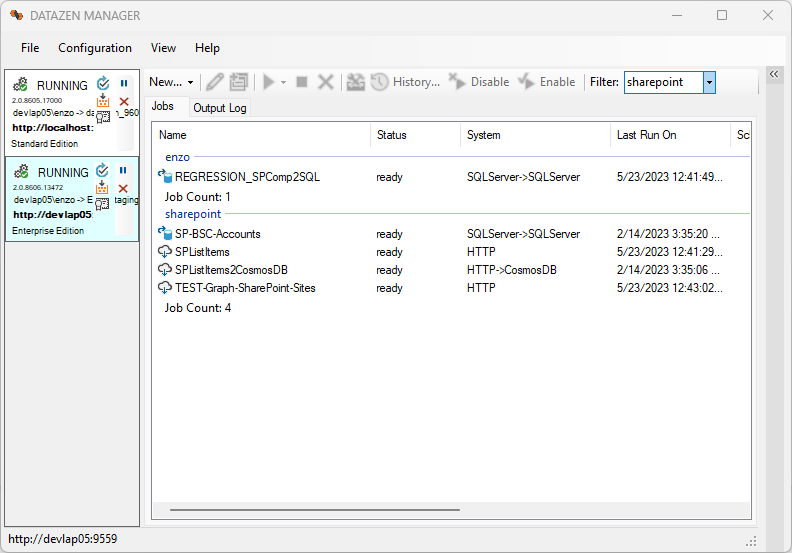This screenshot has height=553, width=792.
Task: Open the History... button
Action: [x=405, y=82]
